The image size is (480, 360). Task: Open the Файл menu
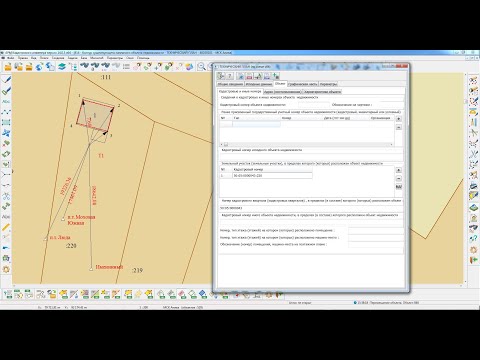[x=11, y=58]
